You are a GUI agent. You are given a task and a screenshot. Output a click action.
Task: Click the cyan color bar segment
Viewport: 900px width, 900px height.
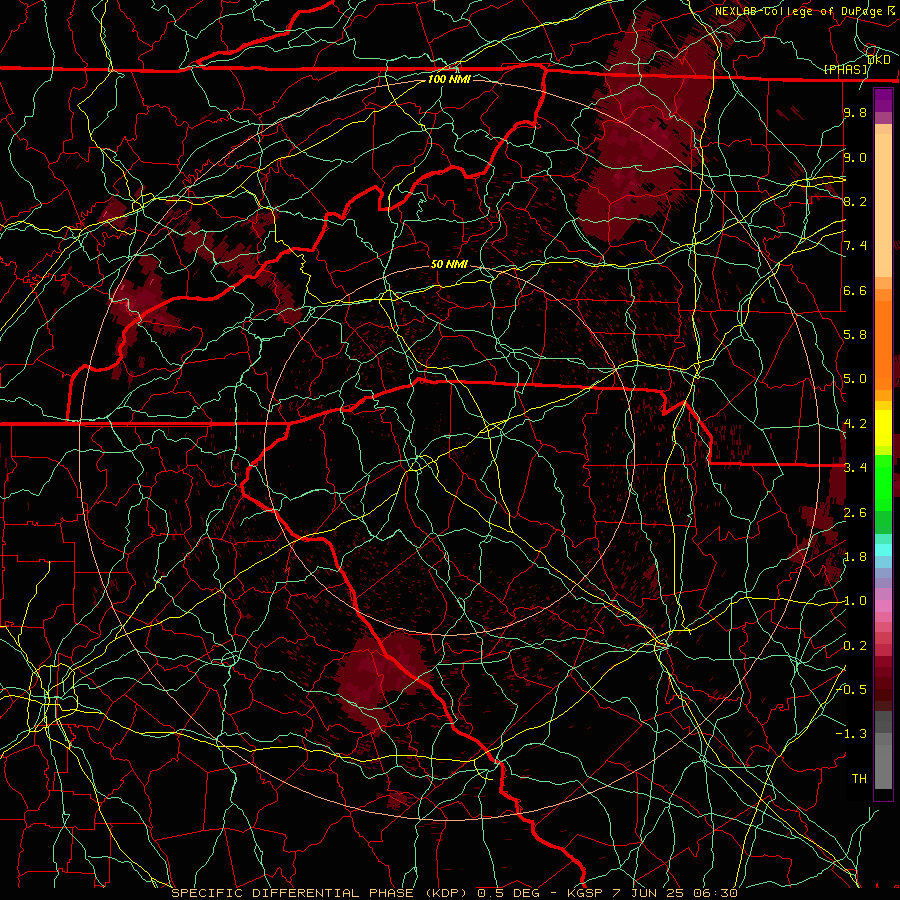pos(883,550)
